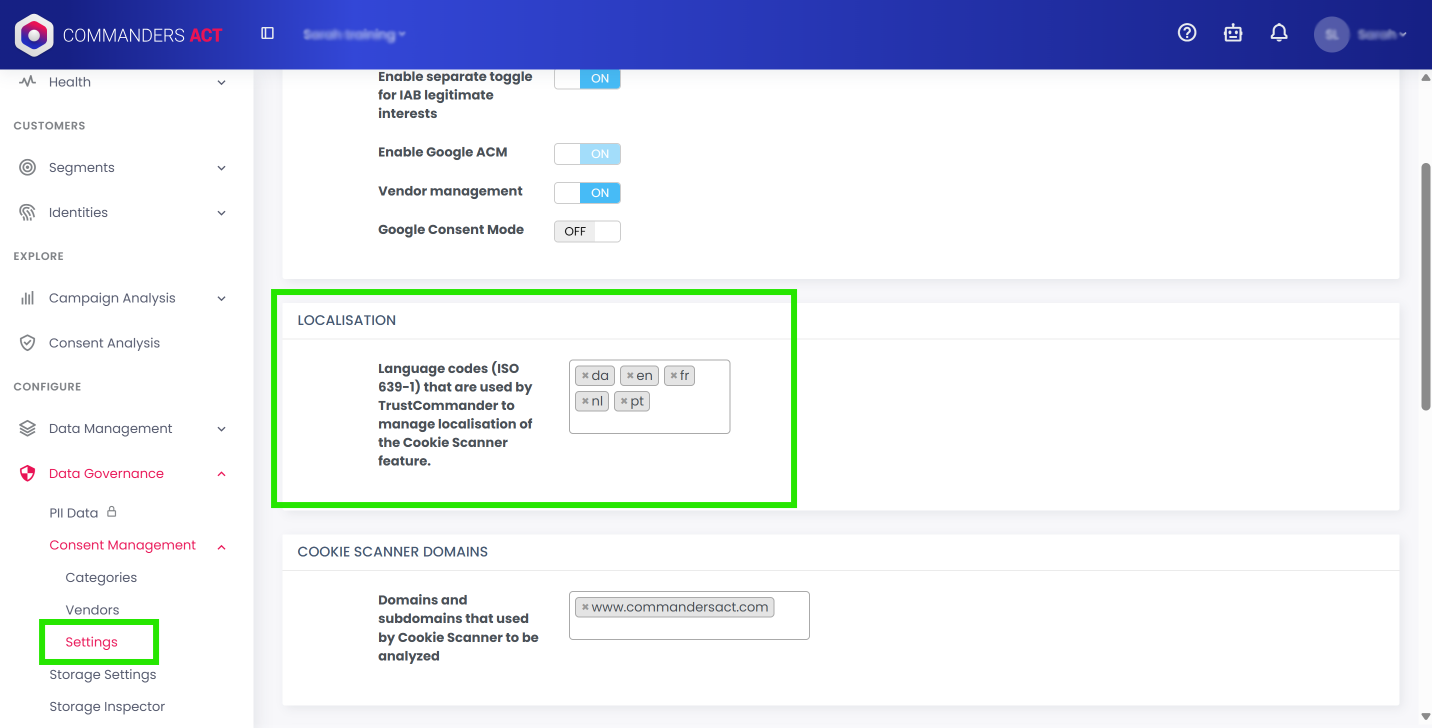Image resolution: width=1432 pixels, height=728 pixels.
Task: Toggle the sidebar collapse icon
Action: (x=267, y=33)
